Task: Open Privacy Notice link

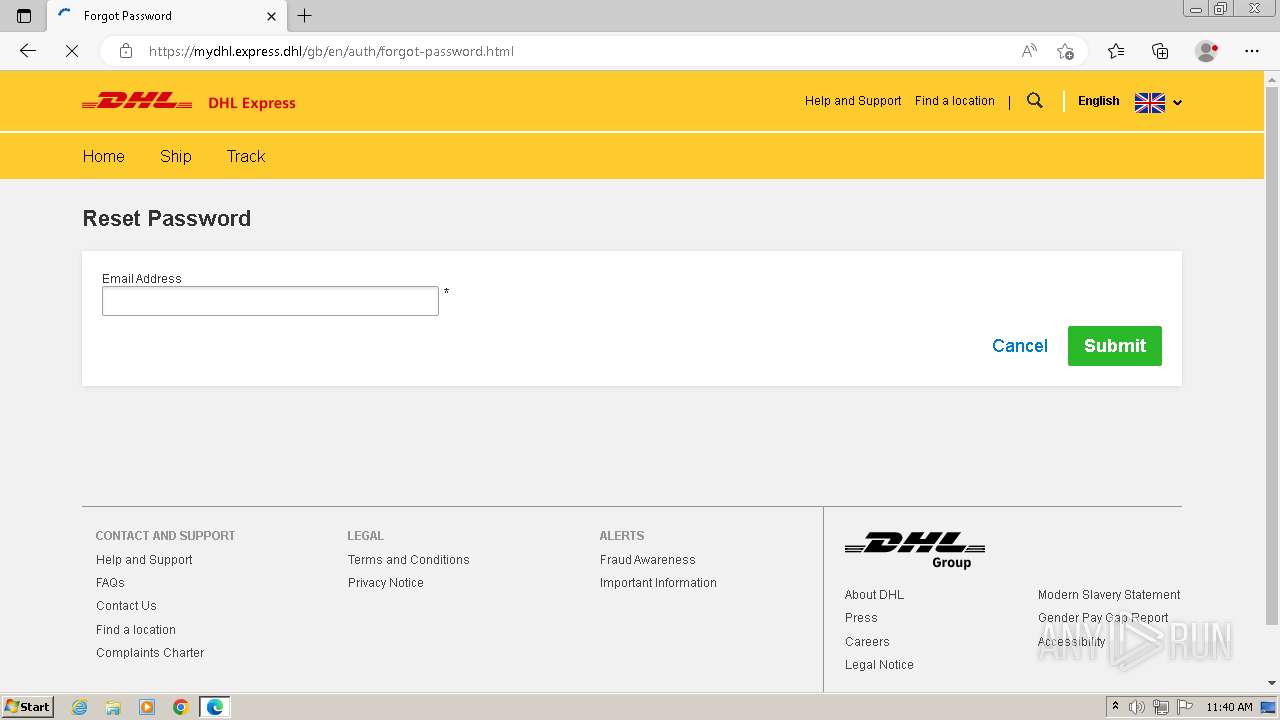Action: pos(386,583)
